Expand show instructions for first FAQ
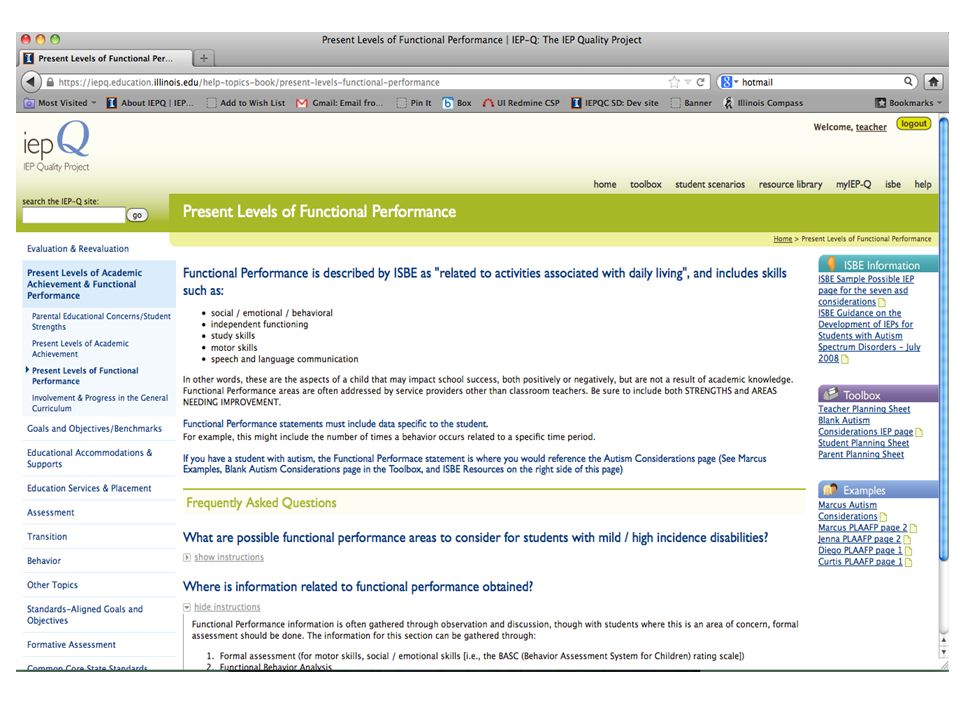This screenshot has height=720, width=960. (228, 557)
